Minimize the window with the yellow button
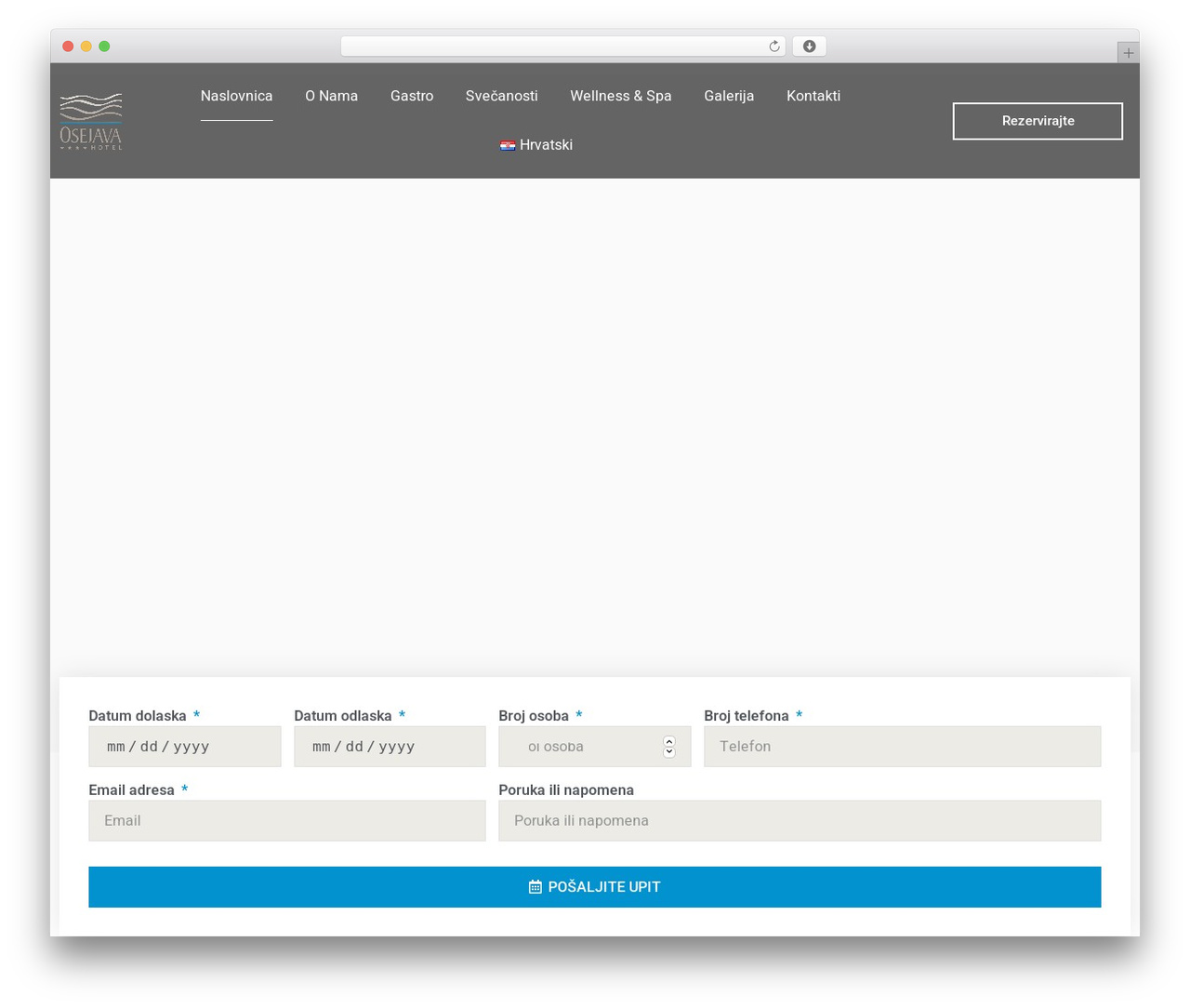 (86, 46)
